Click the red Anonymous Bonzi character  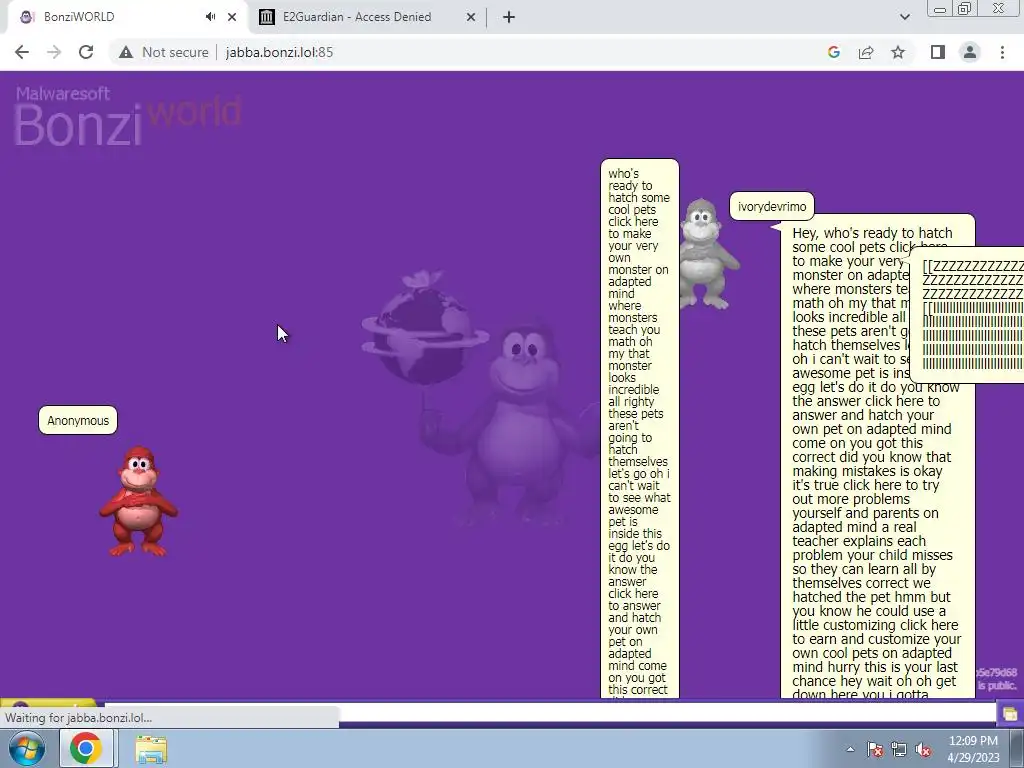click(x=138, y=501)
